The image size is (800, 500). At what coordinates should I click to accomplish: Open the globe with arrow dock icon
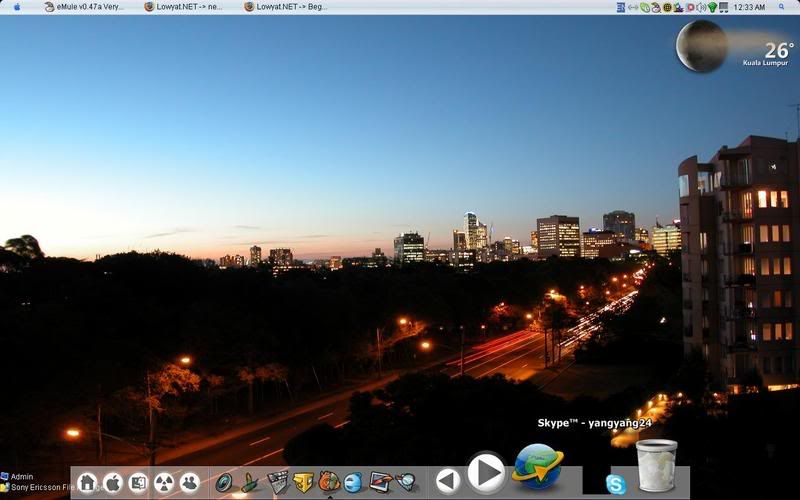(538, 467)
